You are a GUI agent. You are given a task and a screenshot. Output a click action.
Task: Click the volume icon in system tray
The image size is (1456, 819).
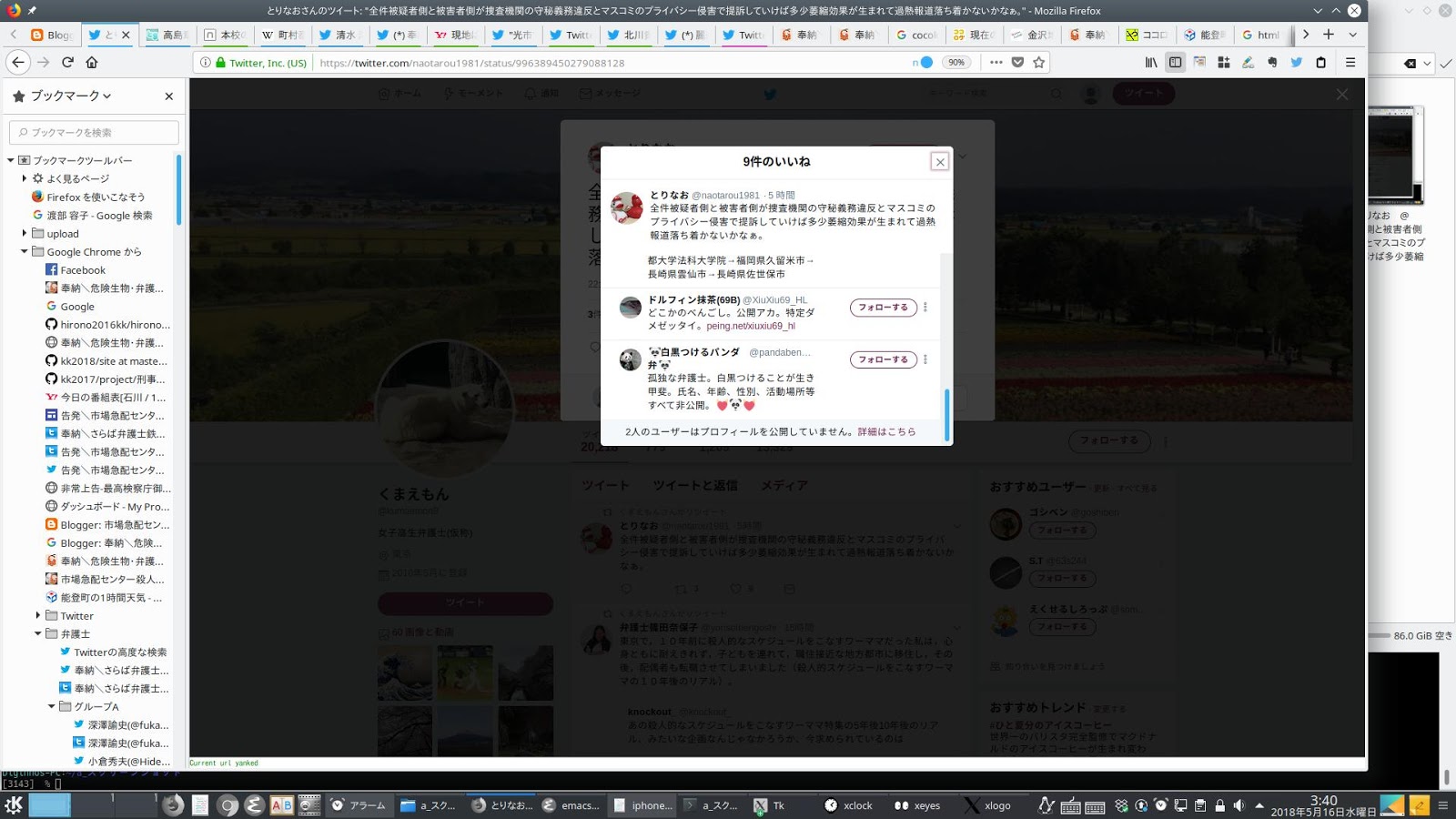click(1239, 805)
